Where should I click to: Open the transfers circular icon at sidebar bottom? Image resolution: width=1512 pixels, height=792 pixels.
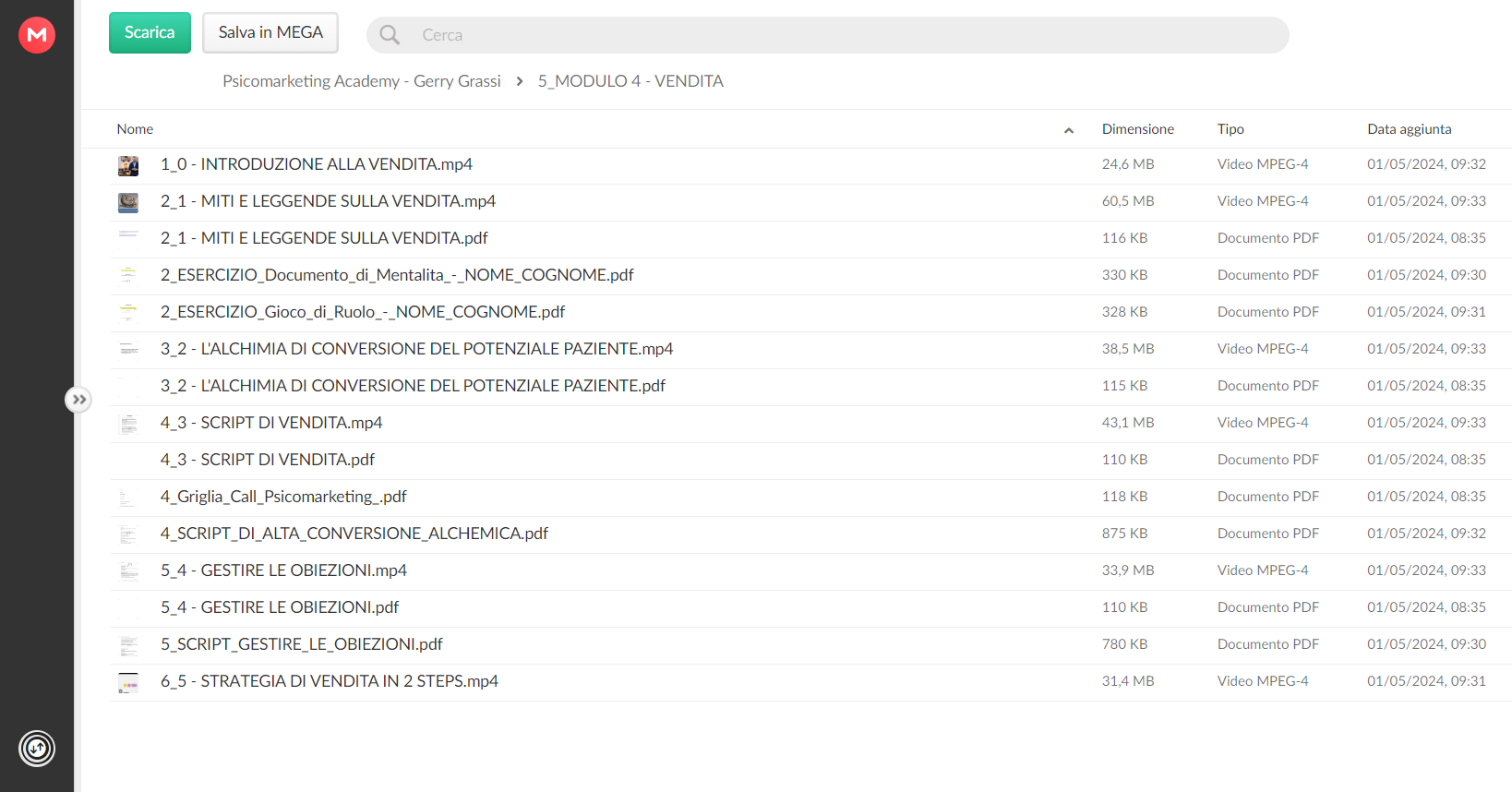point(37,749)
